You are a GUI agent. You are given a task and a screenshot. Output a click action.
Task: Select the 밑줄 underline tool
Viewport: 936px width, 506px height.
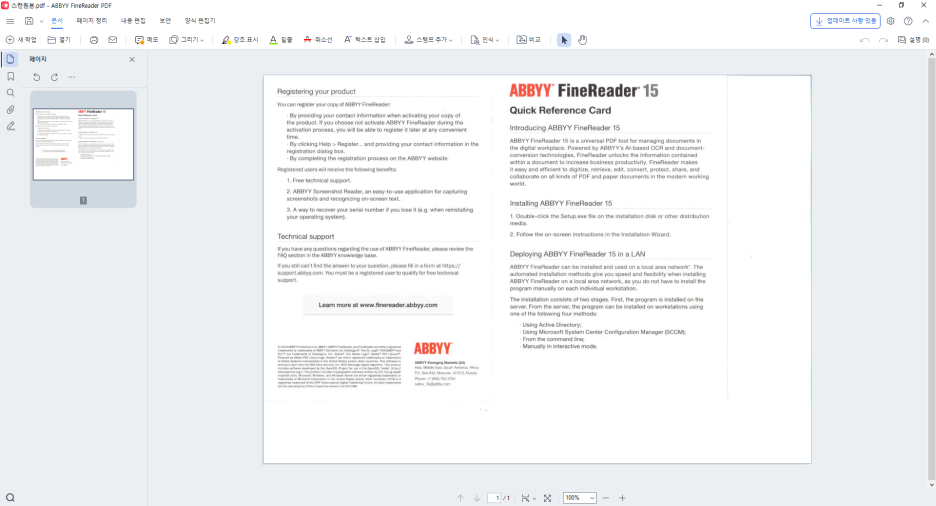click(x=281, y=40)
